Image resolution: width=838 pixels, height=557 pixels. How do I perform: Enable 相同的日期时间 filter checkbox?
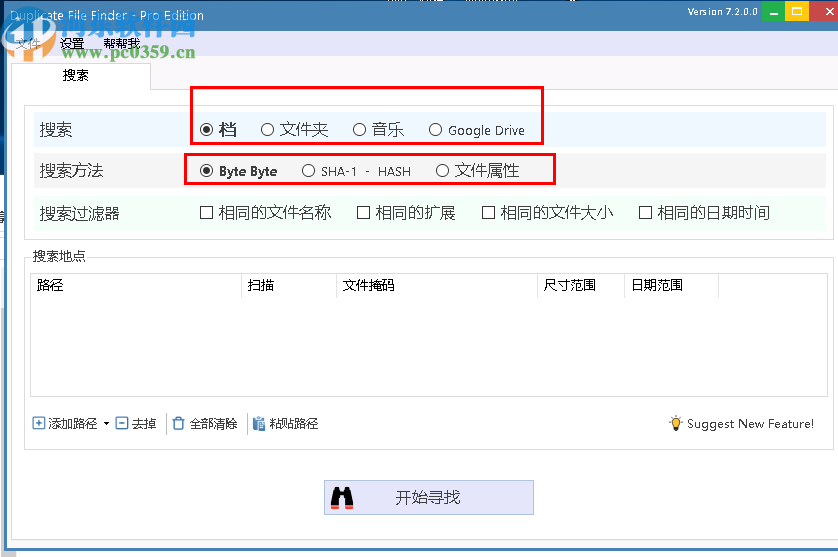[646, 213]
